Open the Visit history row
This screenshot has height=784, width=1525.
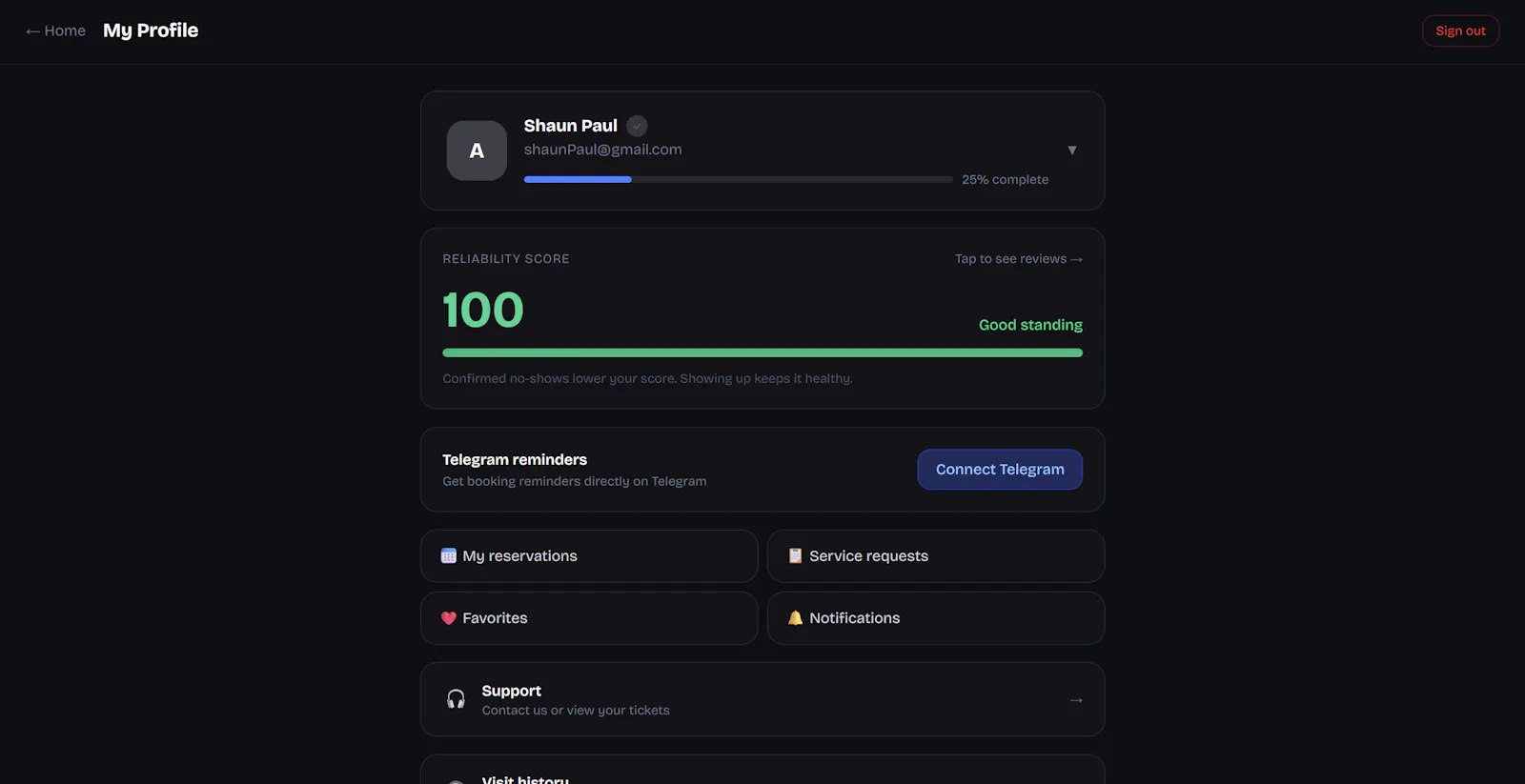click(x=762, y=770)
